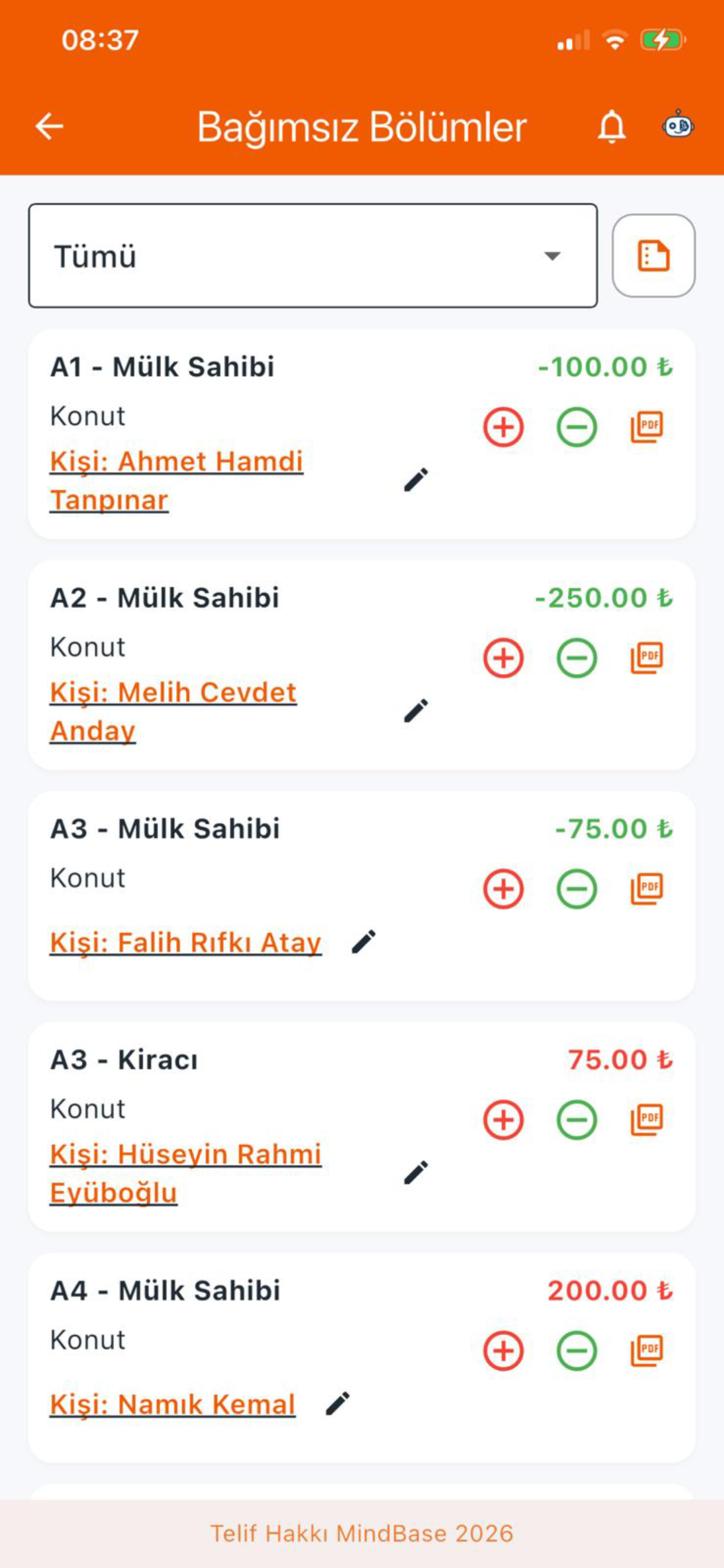Open notifications bell

[x=611, y=127]
